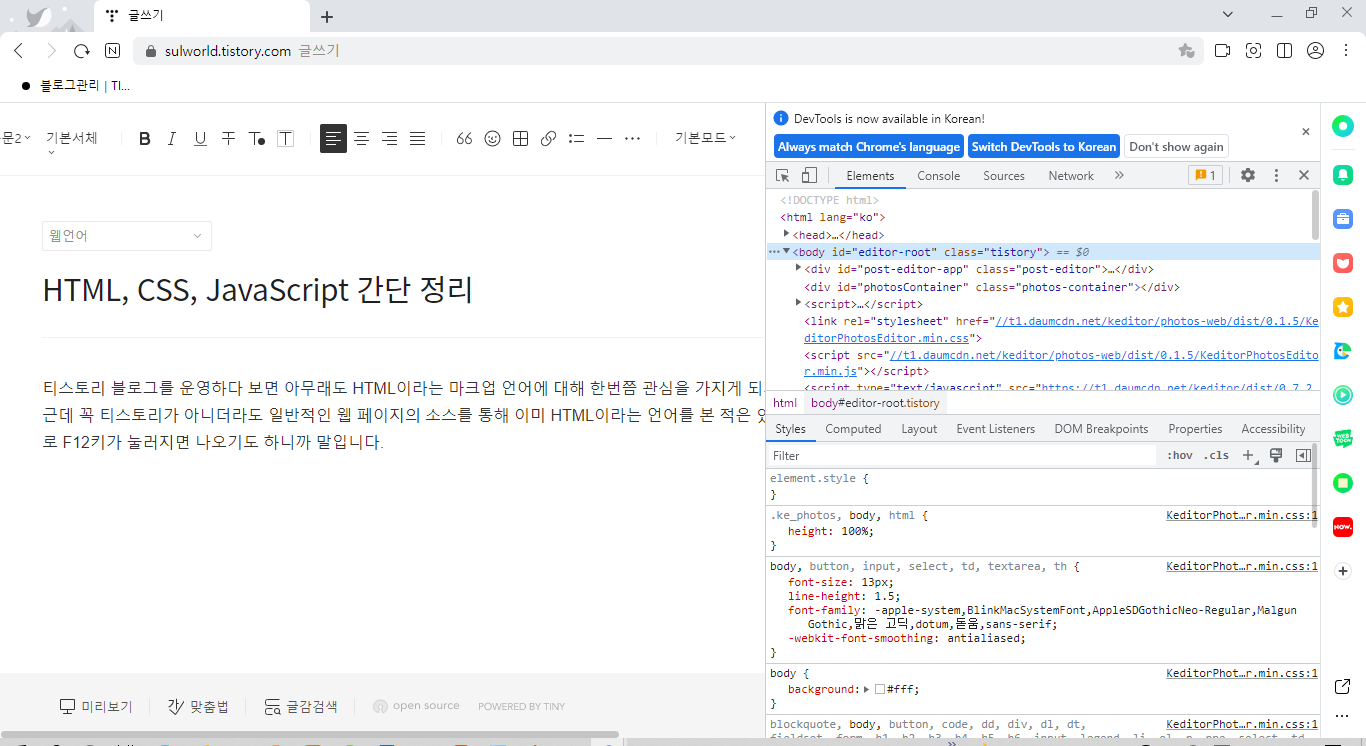Screen dimensions: 1366x746
Task: Apply italic formatting
Action: [172, 139]
